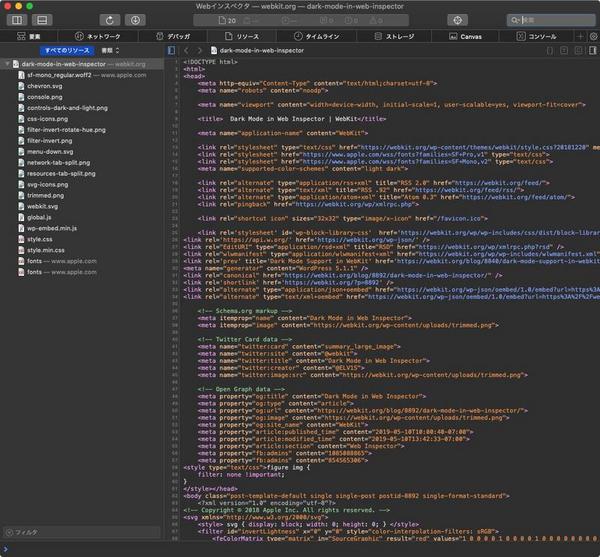This screenshot has height=557, width=600.
Task: Click the <title> line text in source
Action: click(x=292, y=119)
